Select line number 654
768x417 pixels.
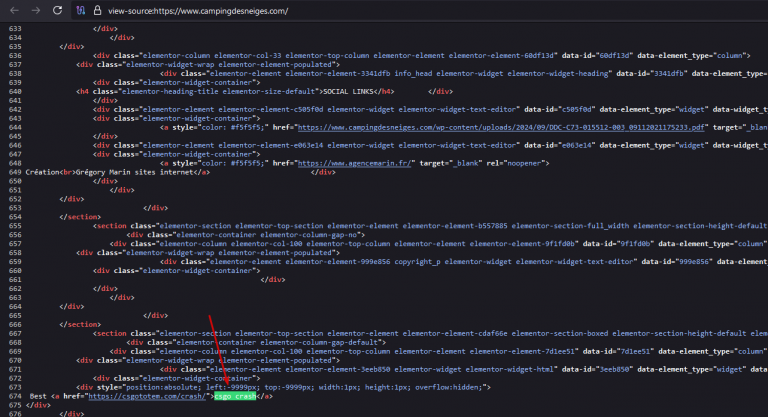(15, 217)
